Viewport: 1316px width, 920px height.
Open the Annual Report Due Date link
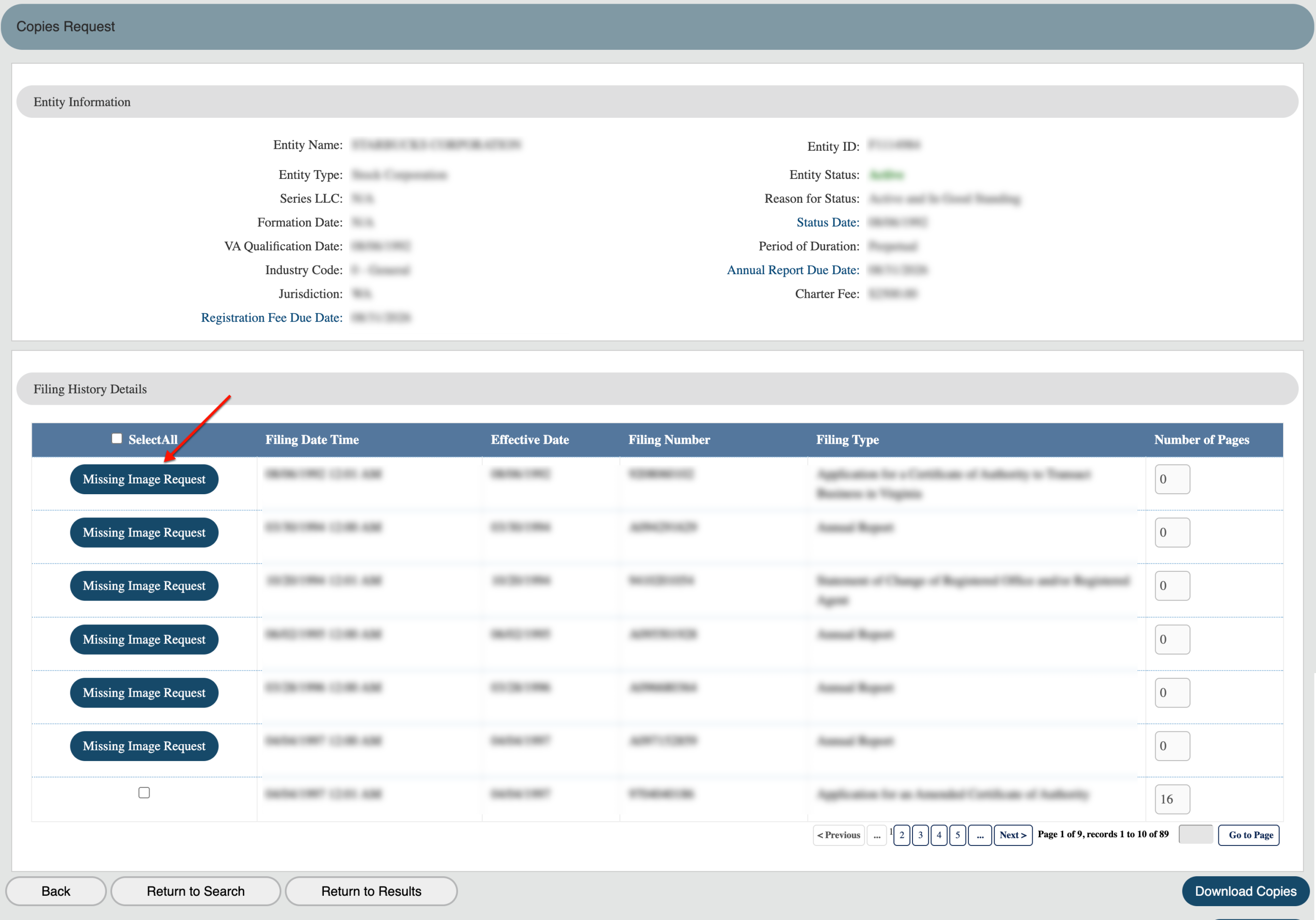(x=793, y=270)
